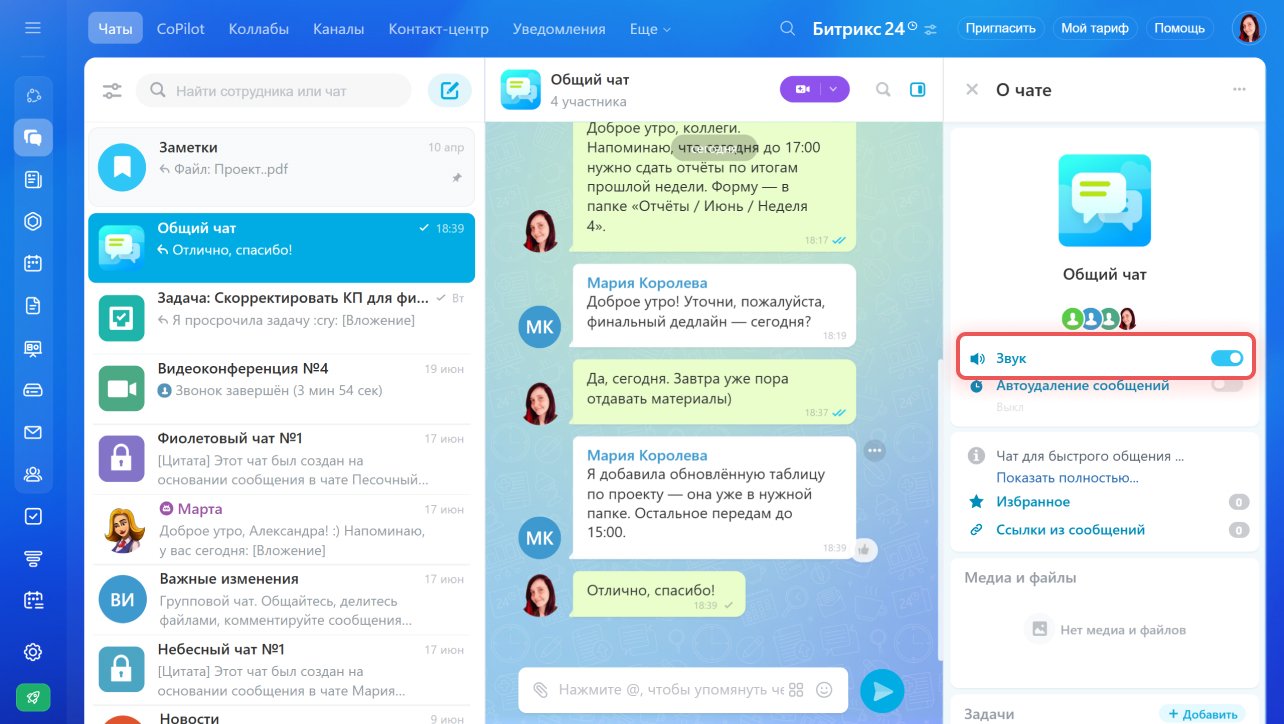Viewport: 1284px width, 724px height.
Task: Click Показать полностью link in chat description
Action: tap(1067, 478)
